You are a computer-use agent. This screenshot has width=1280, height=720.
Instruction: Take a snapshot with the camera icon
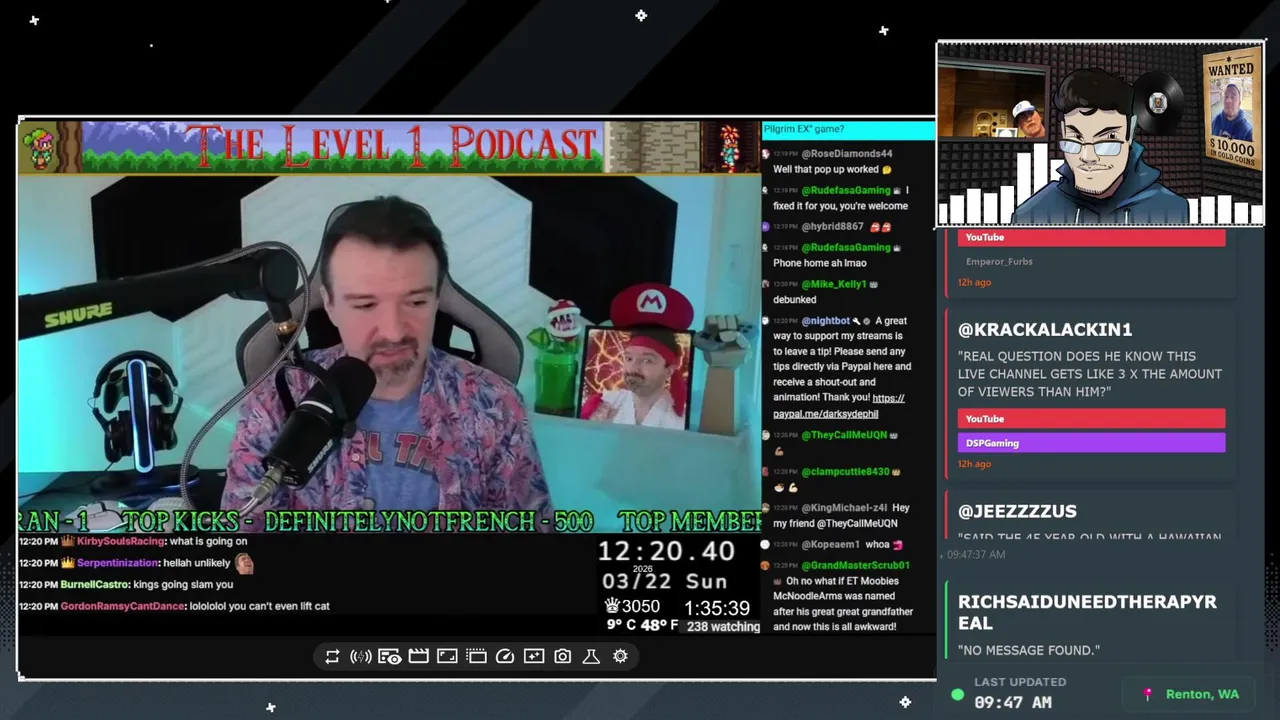(x=563, y=656)
